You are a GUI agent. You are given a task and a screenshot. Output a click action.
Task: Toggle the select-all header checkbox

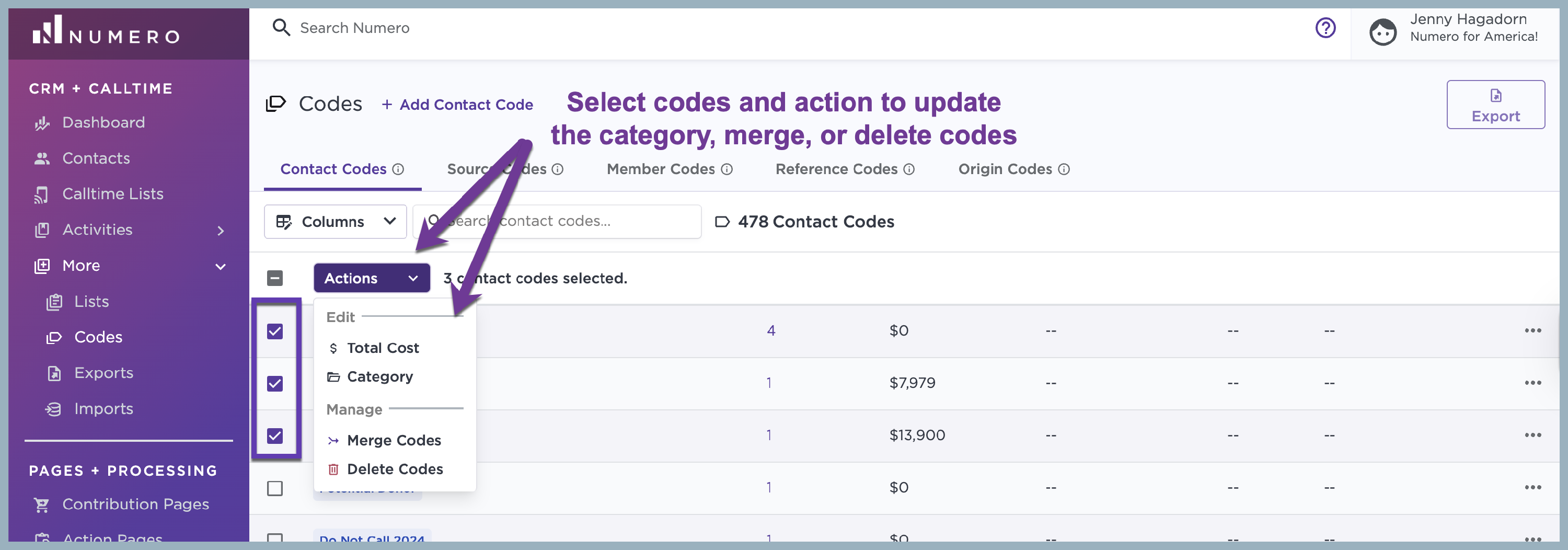tap(275, 278)
